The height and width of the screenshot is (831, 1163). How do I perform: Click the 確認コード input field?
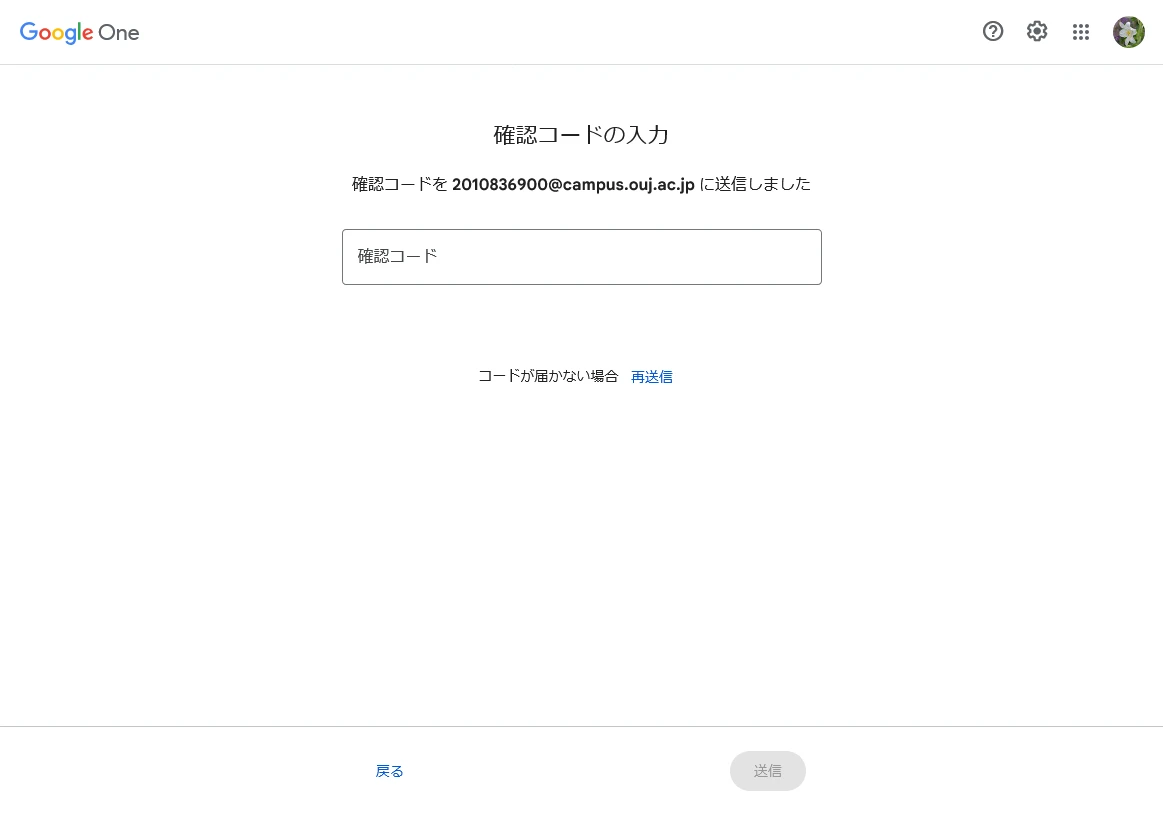click(581, 257)
